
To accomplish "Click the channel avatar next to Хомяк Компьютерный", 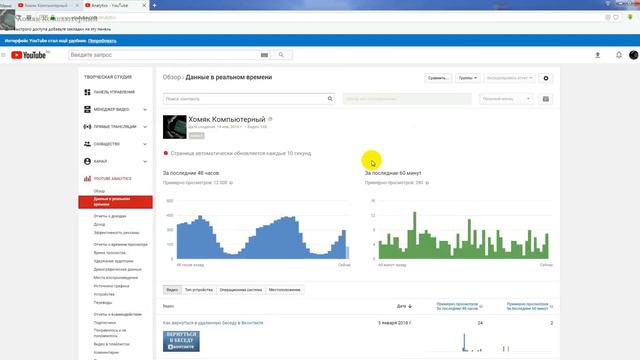I will click(x=175, y=127).
